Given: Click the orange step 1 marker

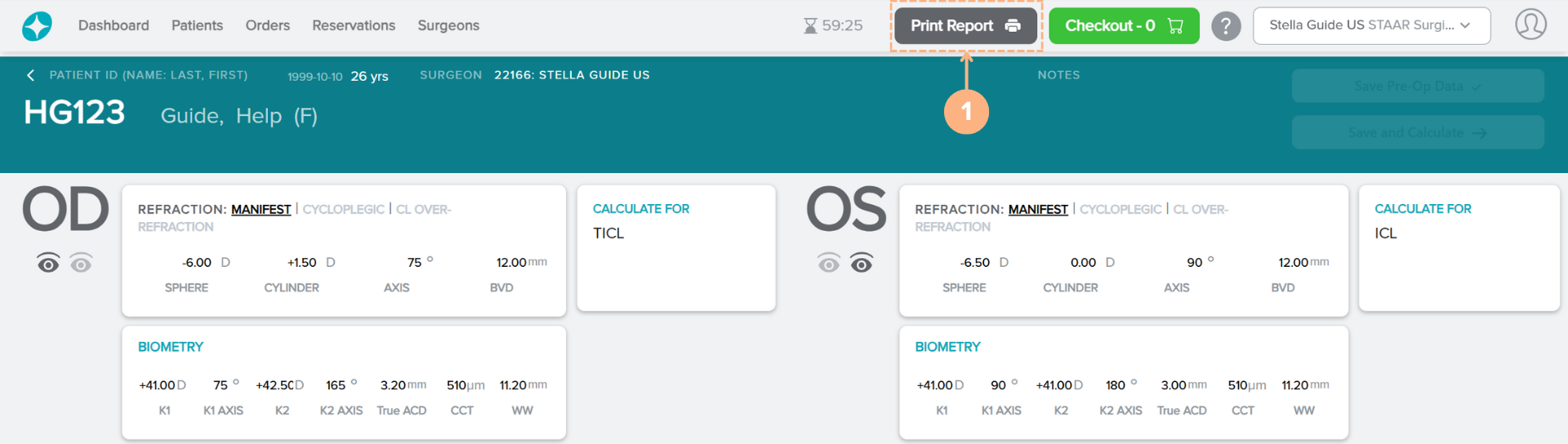Looking at the screenshot, I should click(966, 112).
